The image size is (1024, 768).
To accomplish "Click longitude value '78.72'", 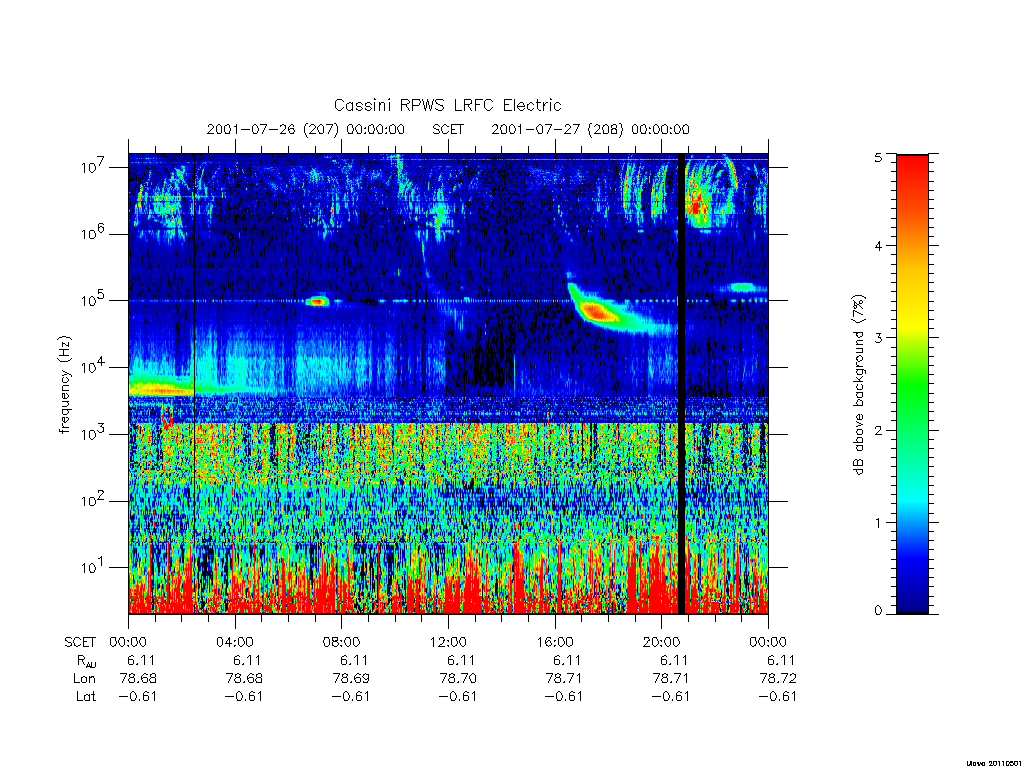I will click(778, 679).
